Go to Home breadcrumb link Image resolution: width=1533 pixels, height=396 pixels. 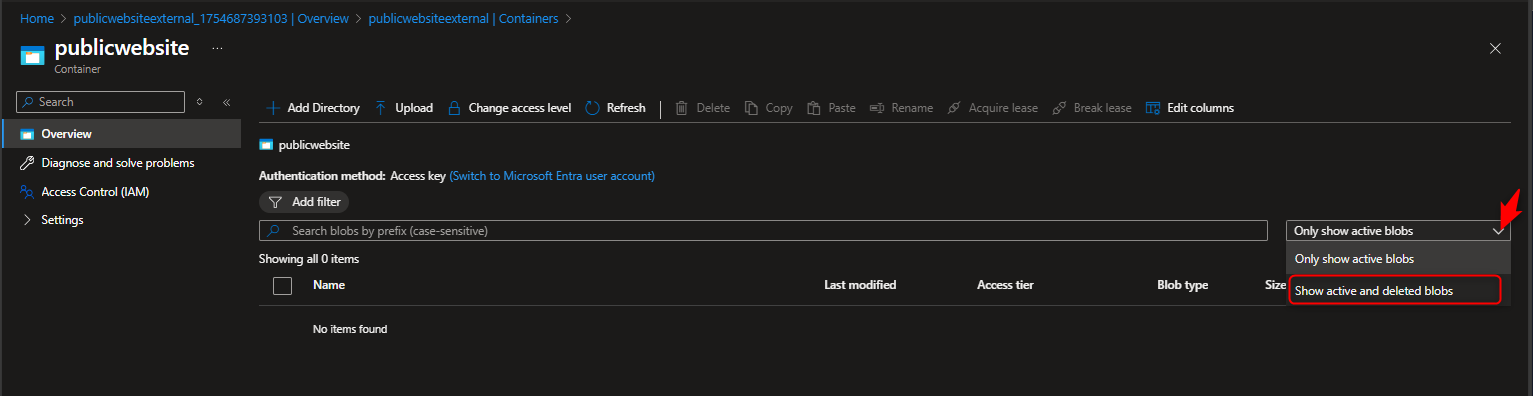pyautogui.click(x=37, y=19)
